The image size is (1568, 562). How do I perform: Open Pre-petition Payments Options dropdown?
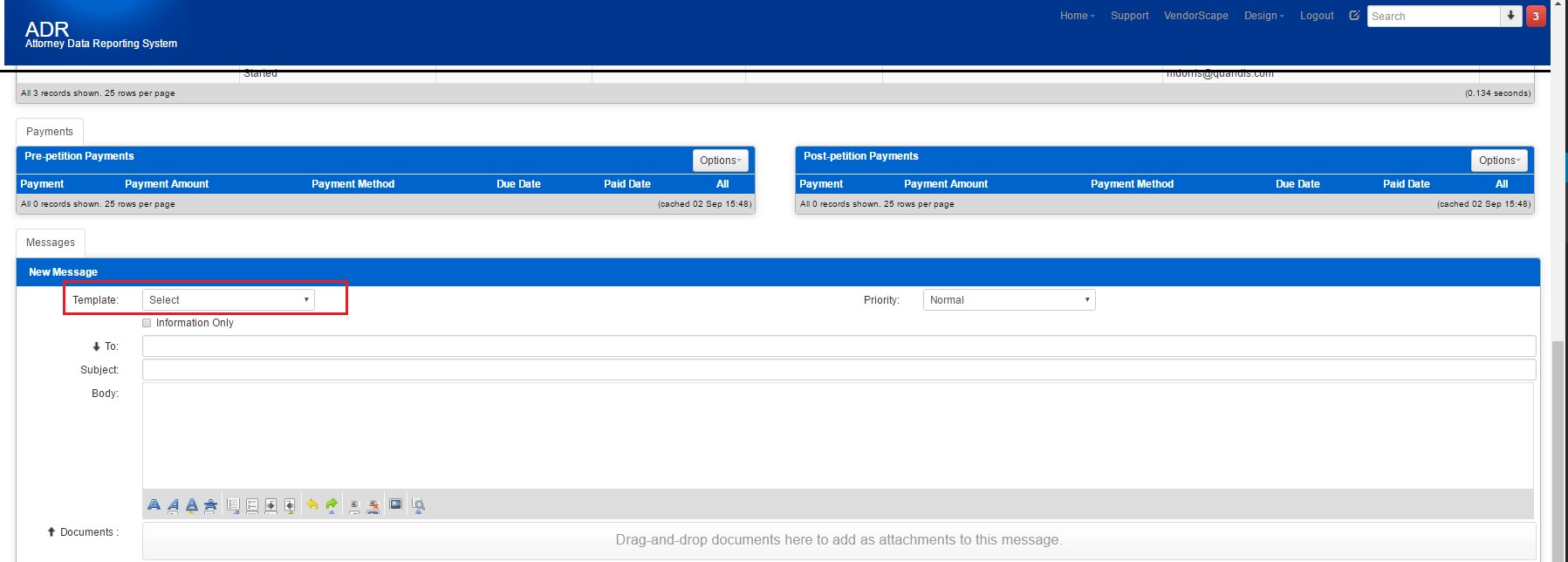721,161
